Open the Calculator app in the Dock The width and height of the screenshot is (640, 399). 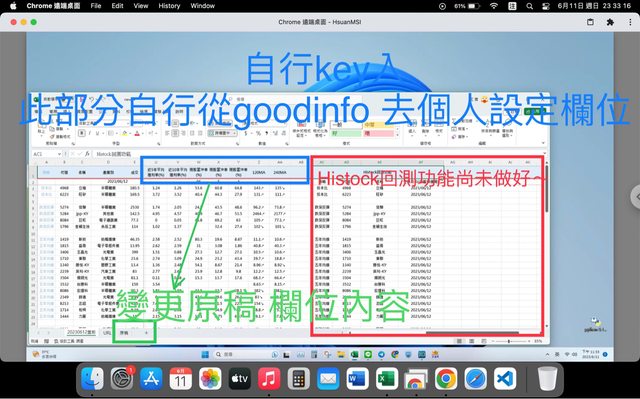(299, 379)
